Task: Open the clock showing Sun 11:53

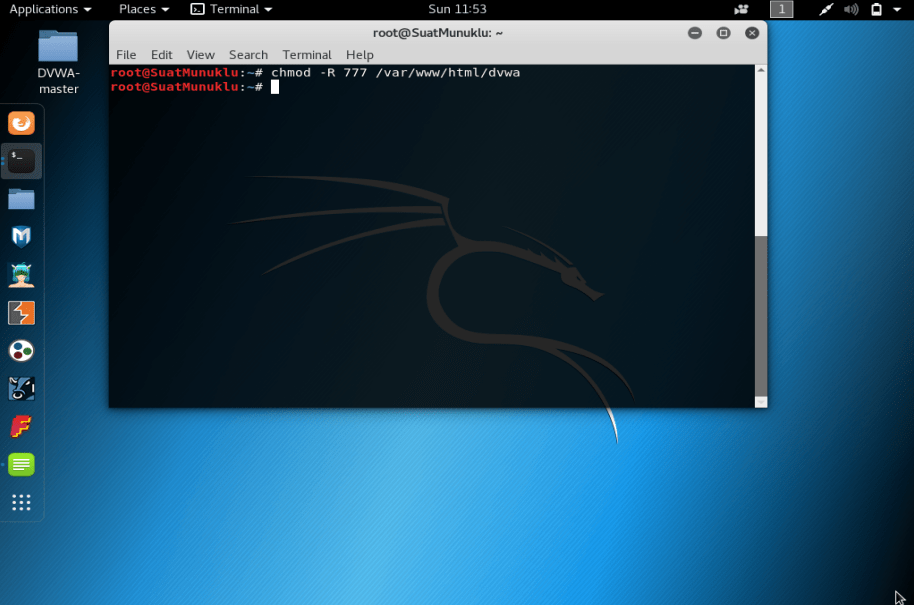Action: coord(458,9)
